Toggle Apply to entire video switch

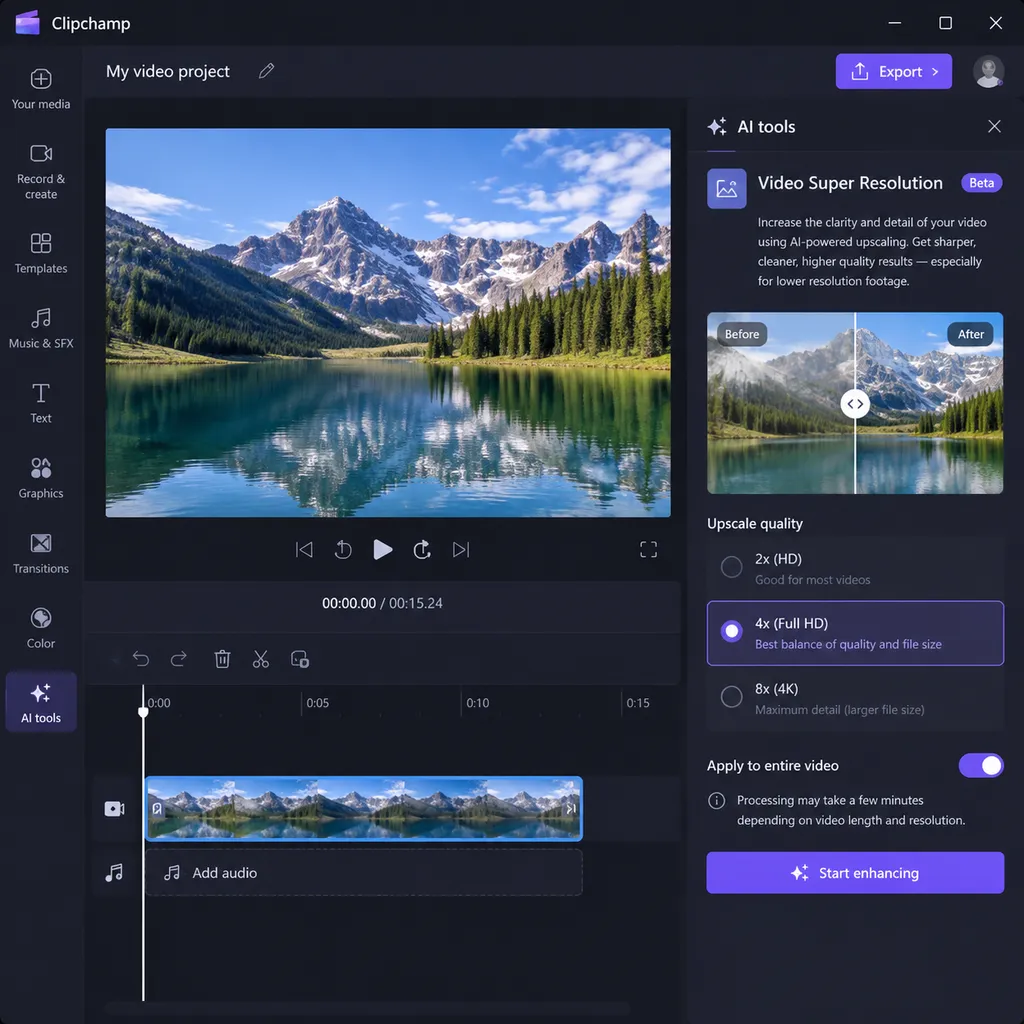(x=980, y=765)
